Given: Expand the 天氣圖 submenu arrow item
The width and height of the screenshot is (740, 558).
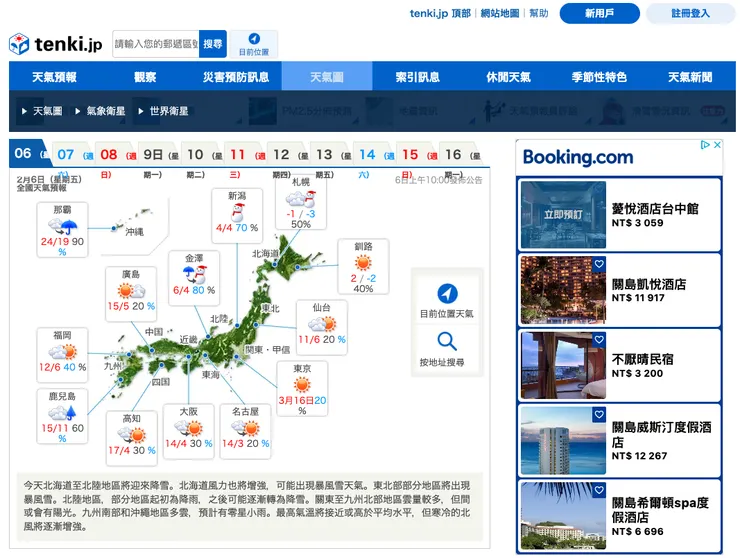Looking at the screenshot, I should [x=42, y=111].
